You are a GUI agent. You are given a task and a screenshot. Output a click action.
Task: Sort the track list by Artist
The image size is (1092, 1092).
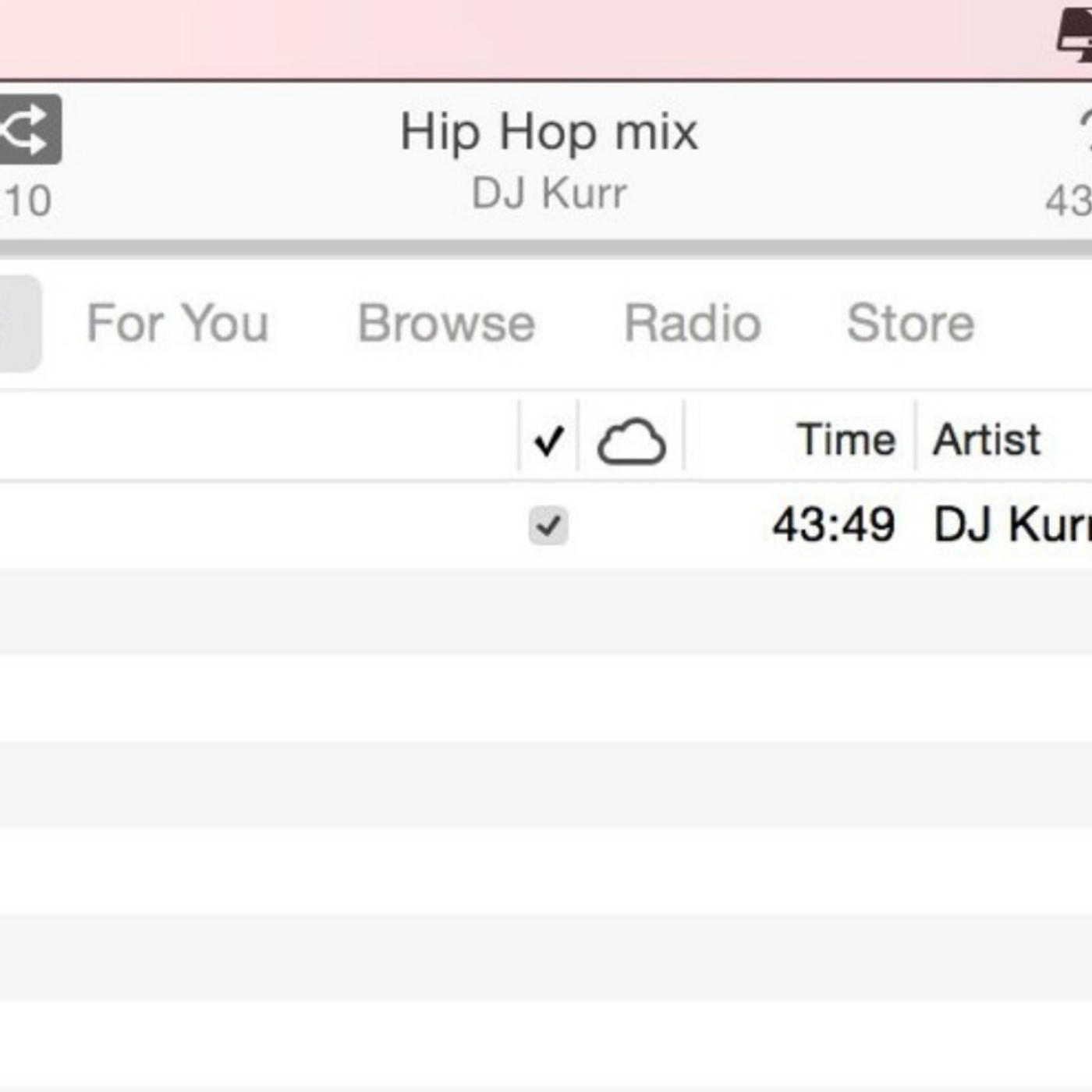pyautogui.click(x=987, y=439)
